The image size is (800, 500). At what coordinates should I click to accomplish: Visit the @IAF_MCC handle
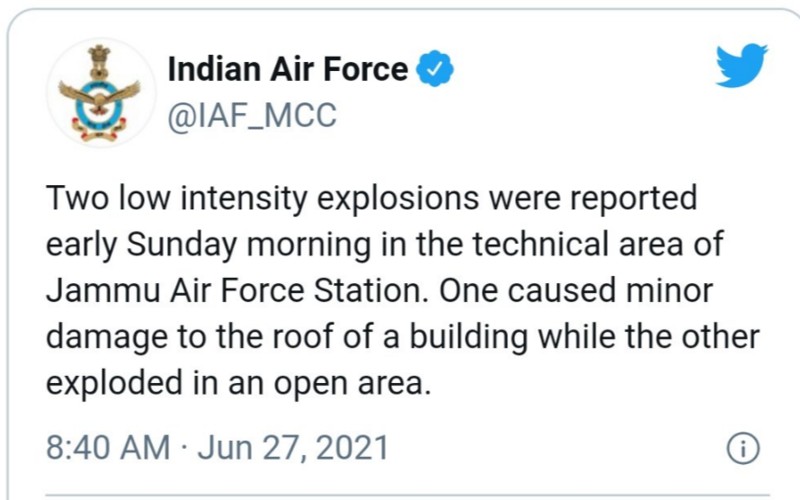click(x=252, y=115)
